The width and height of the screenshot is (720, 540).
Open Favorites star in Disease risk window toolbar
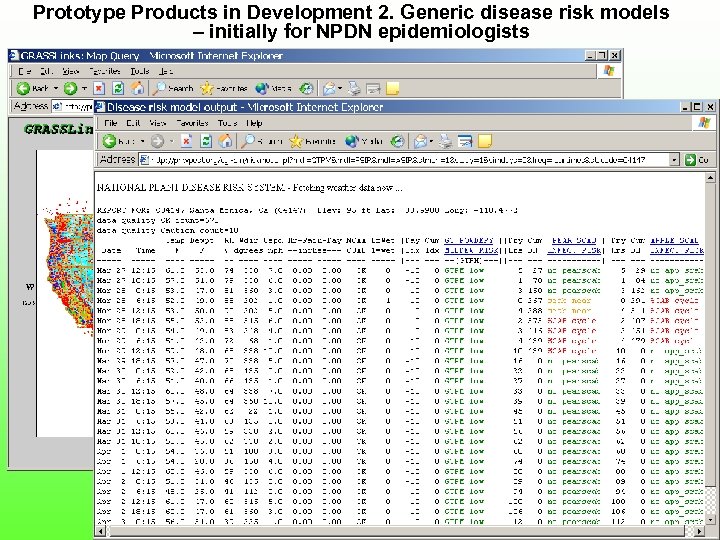coord(312,141)
